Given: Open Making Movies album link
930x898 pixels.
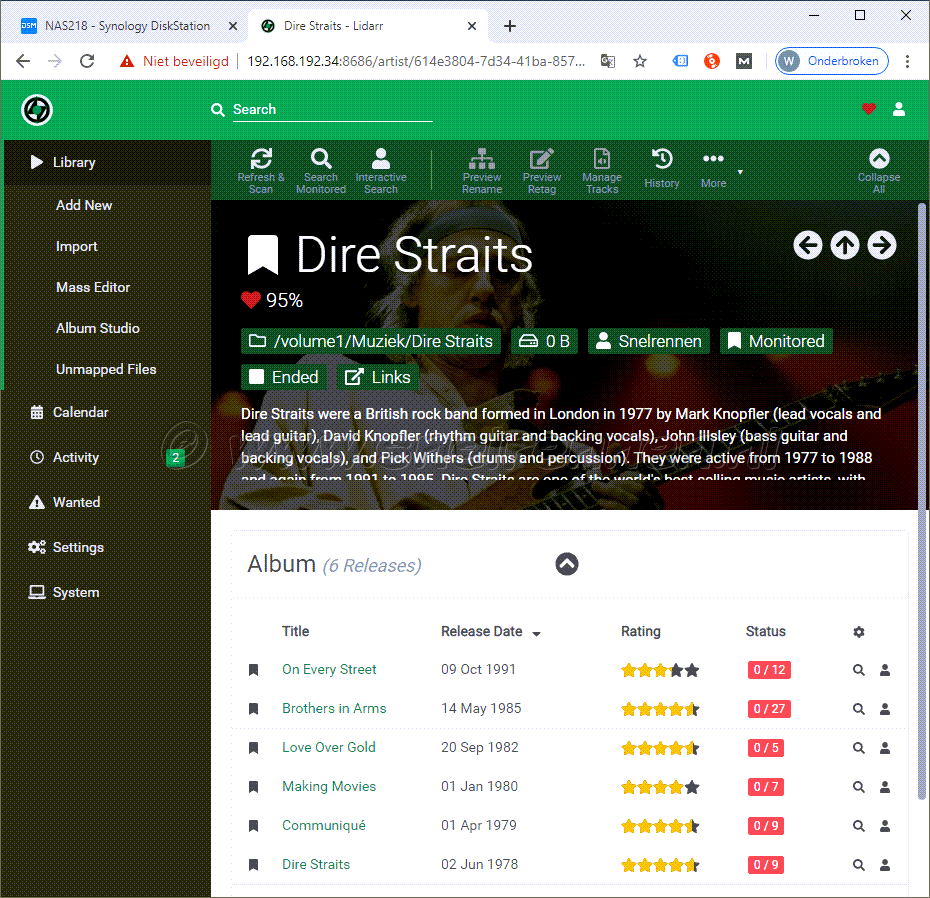Looking at the screenshot, I should click(329, 786).
